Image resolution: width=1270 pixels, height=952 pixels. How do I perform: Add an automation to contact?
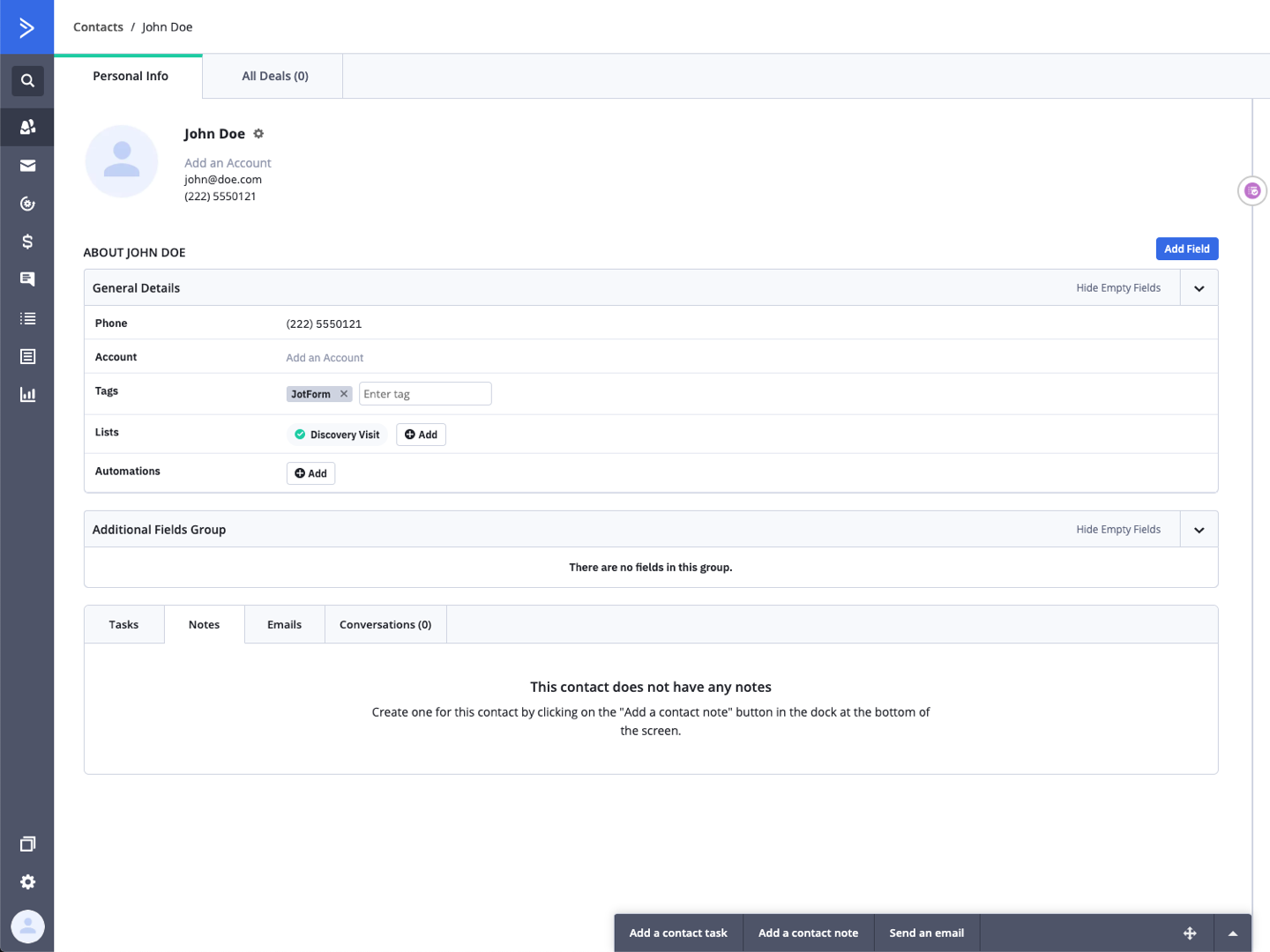[x=310, y=473]
